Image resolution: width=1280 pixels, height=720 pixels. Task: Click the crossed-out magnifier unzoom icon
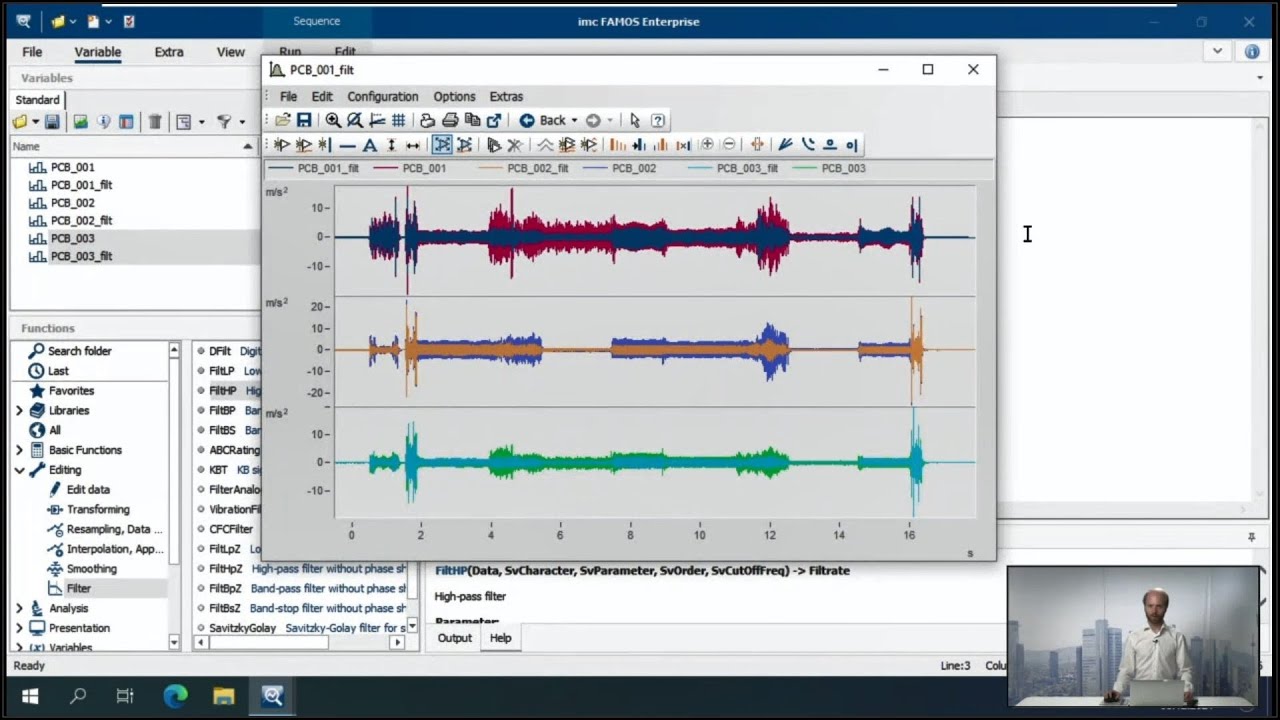pyautogui.click(x=355, y=120)
